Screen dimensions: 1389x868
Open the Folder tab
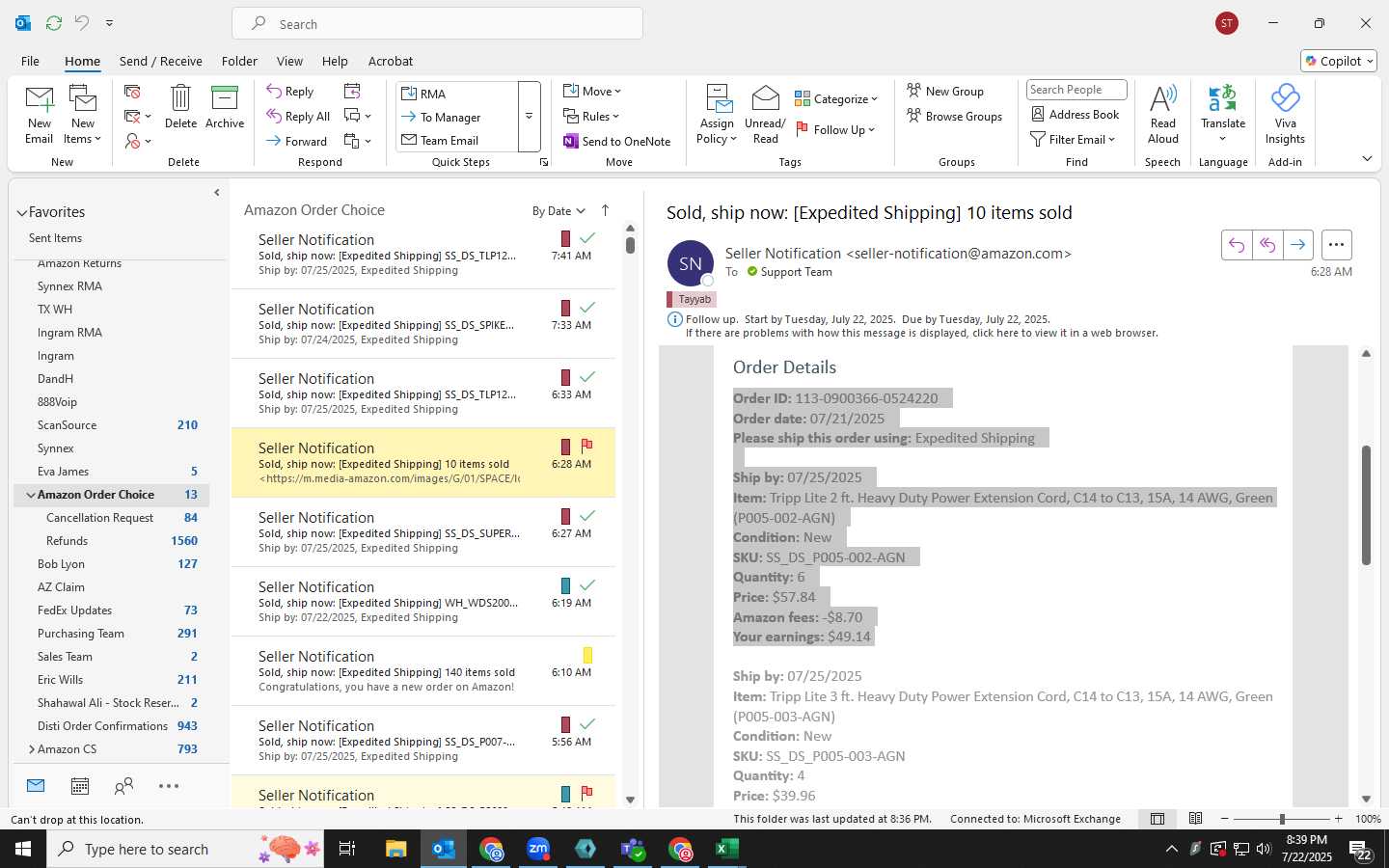click(x=239, y=61)
